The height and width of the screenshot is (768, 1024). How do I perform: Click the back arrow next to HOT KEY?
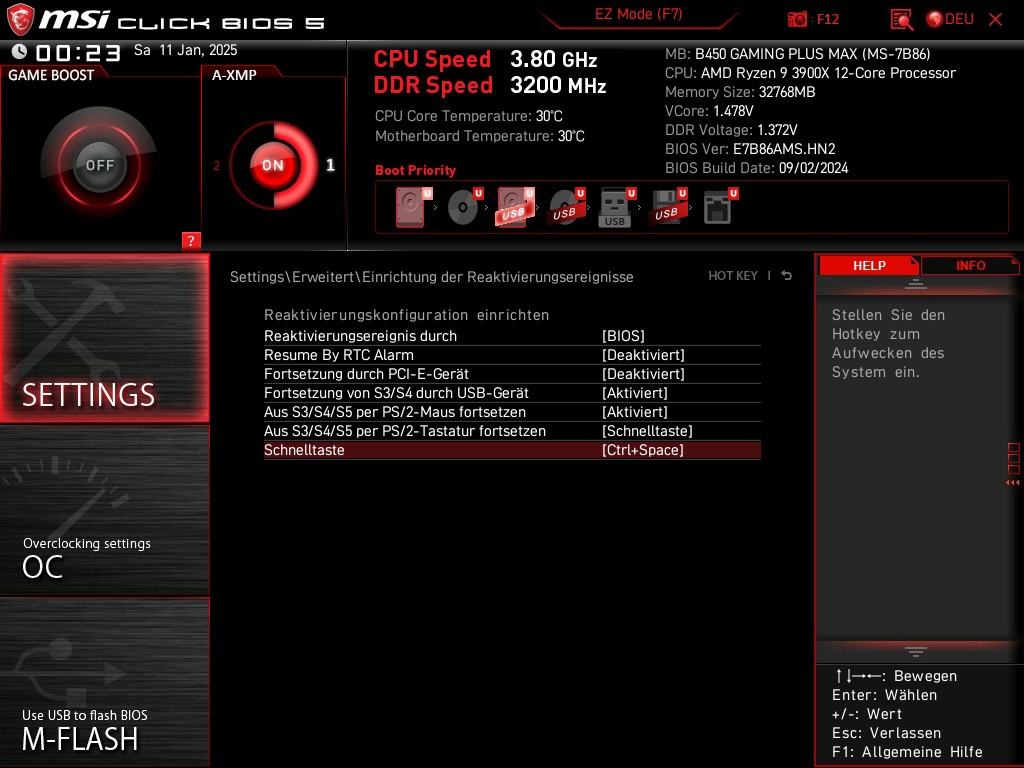(787, 276)
